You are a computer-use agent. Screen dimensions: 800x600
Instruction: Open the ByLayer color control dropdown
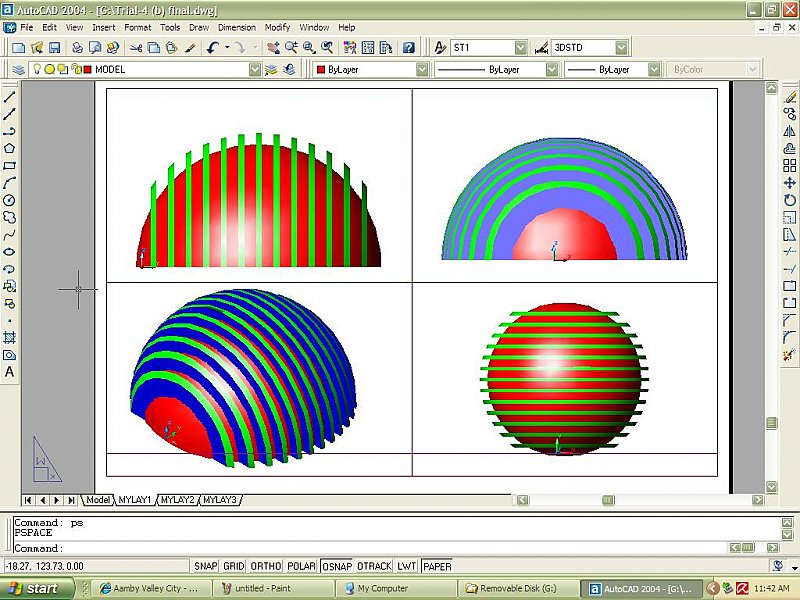pyautogui.click(x=422, y=70)
